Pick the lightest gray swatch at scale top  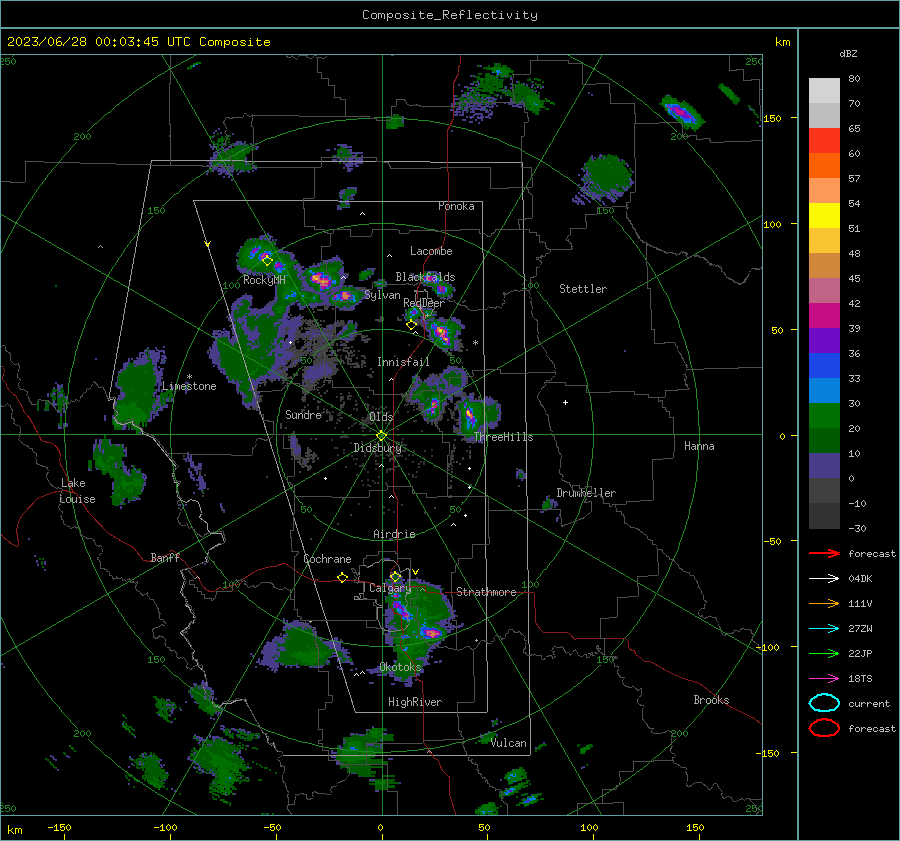tap(824, 91)
